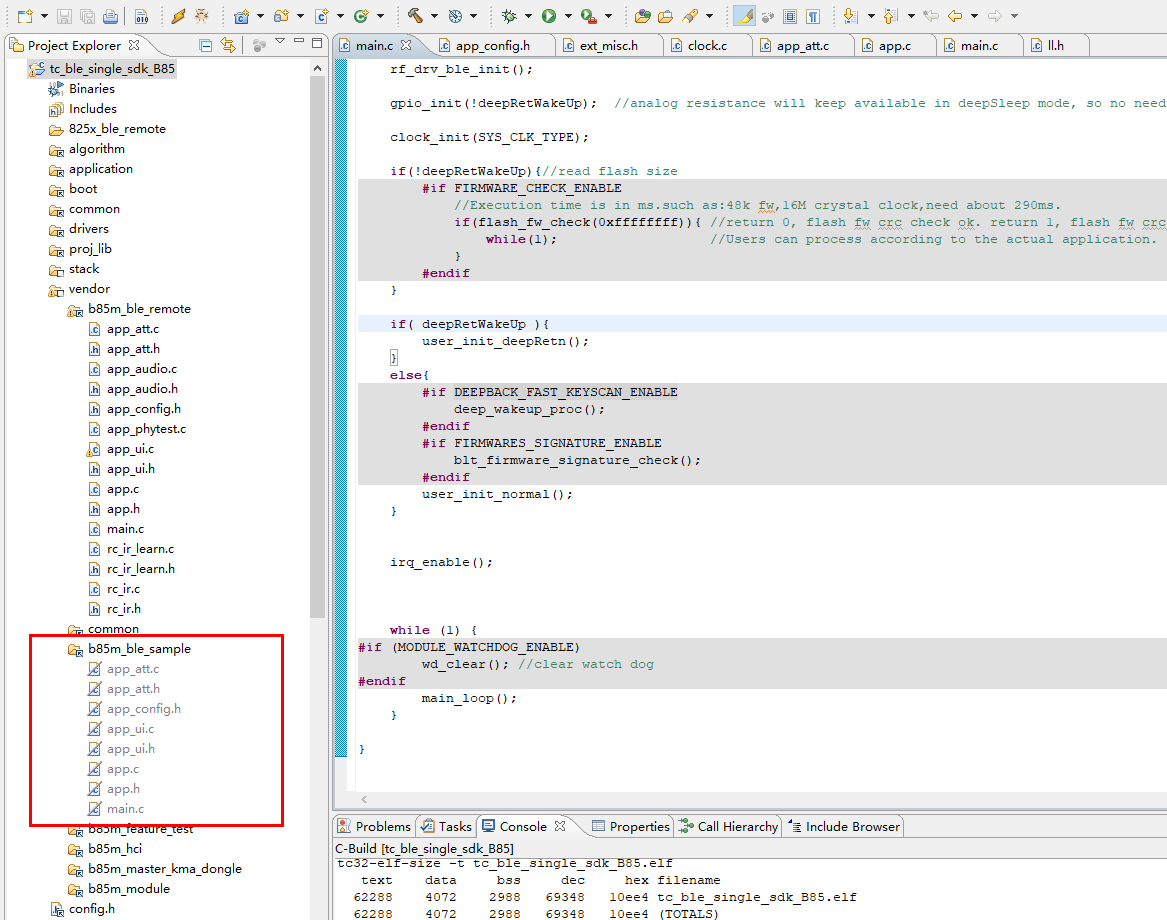The width and height of the screenshot is (1167, 920).
Task: Click the New C/C++ Project icon
Action: coord(241,16)
